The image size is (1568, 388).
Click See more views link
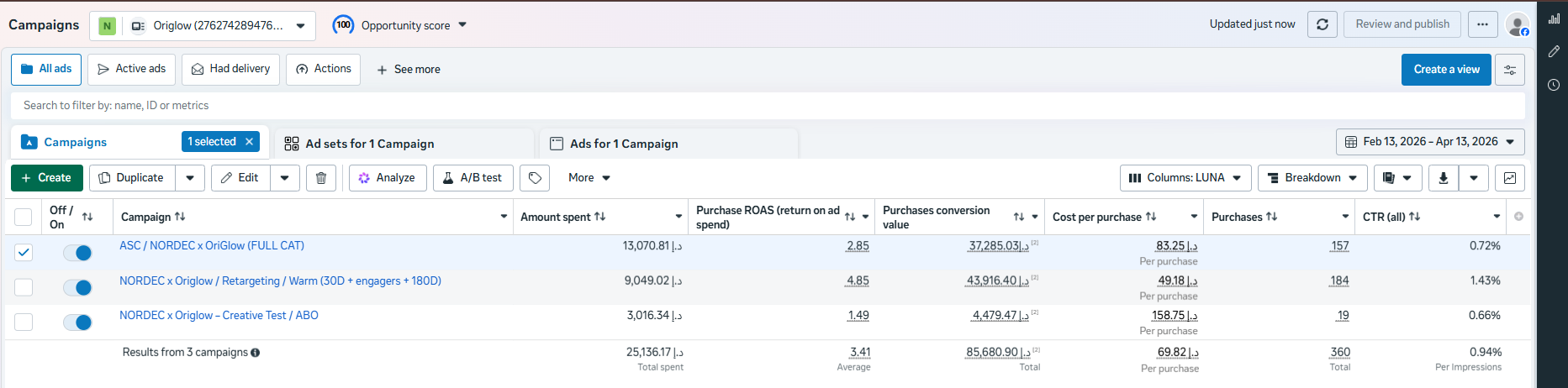409,70
